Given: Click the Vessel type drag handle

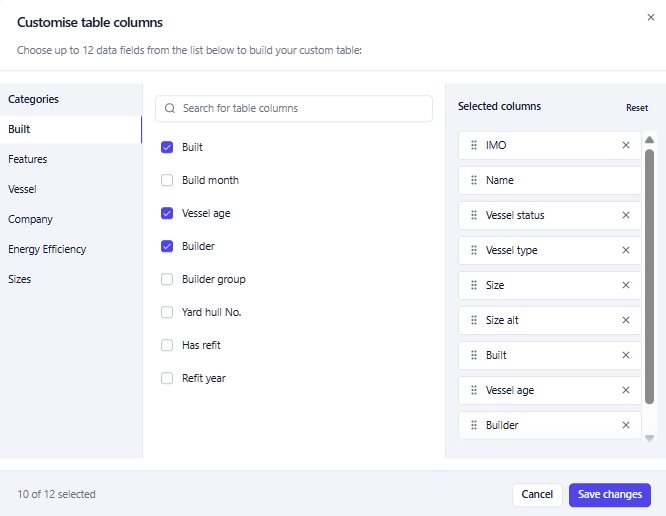Looking at the screenshot, I should (474, 250).
